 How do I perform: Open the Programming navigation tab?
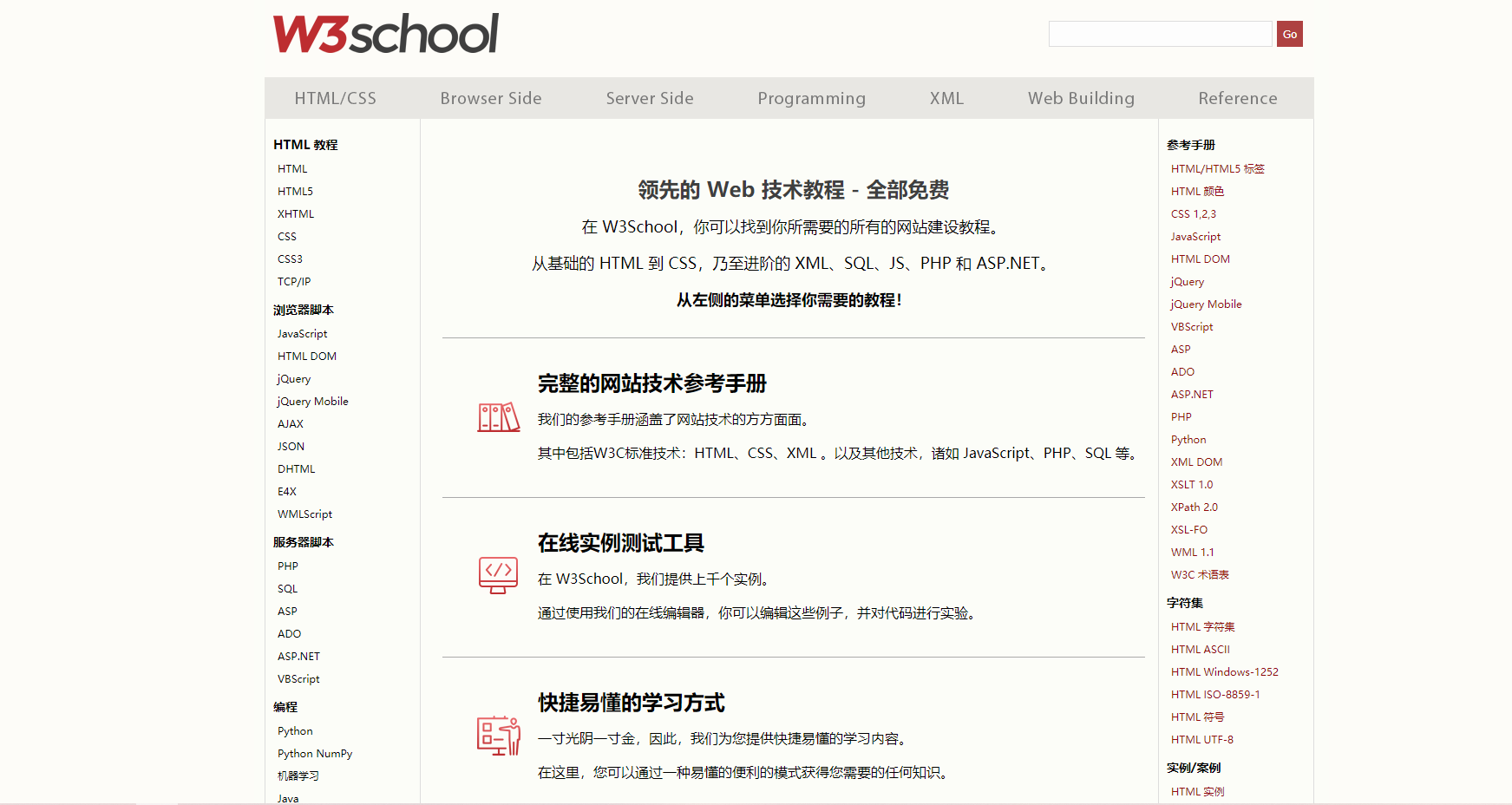tap(812, 98)
